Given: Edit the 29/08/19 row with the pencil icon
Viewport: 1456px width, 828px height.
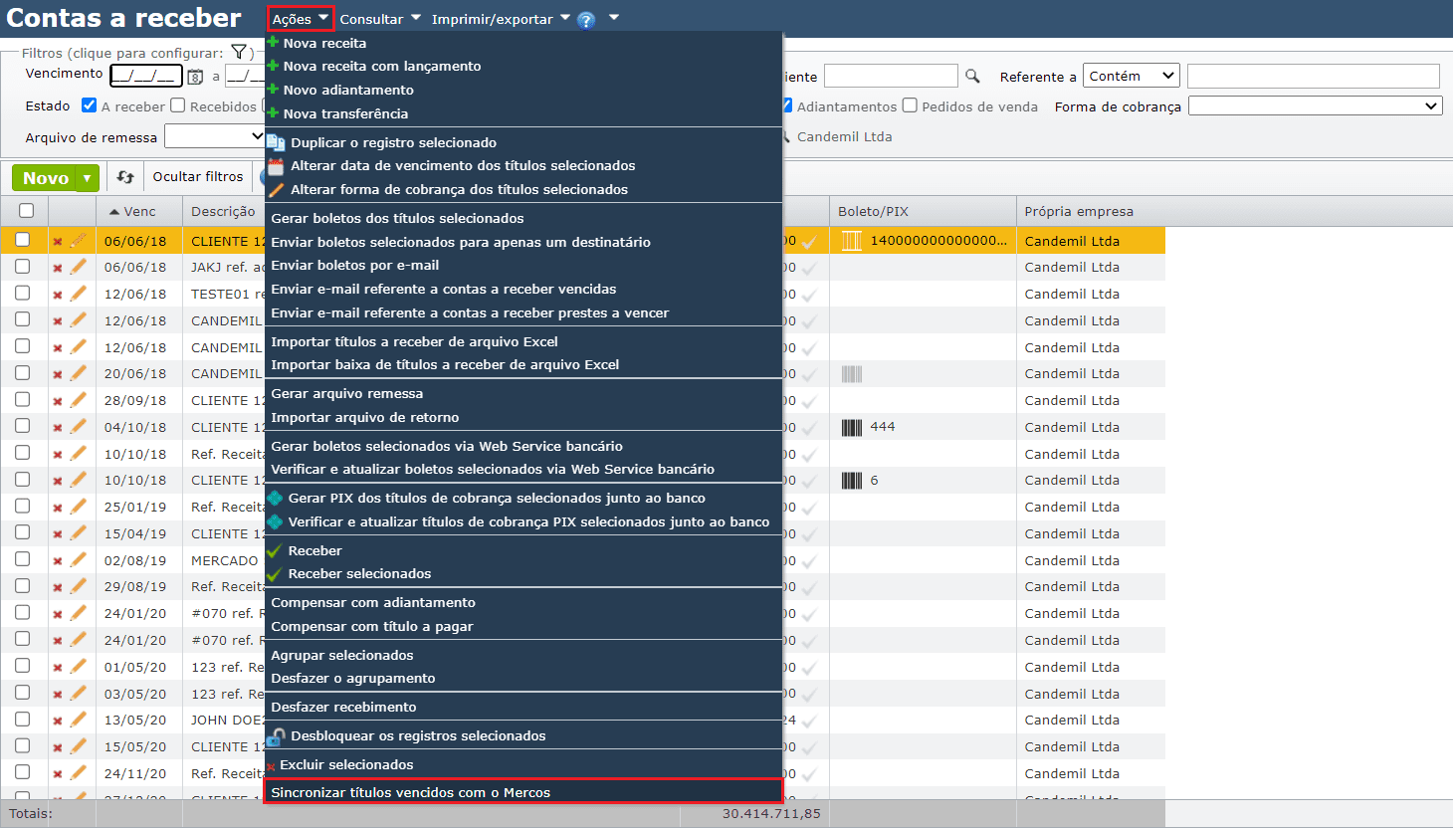Looking at the screenshot, I should click(x=79, y=586).
